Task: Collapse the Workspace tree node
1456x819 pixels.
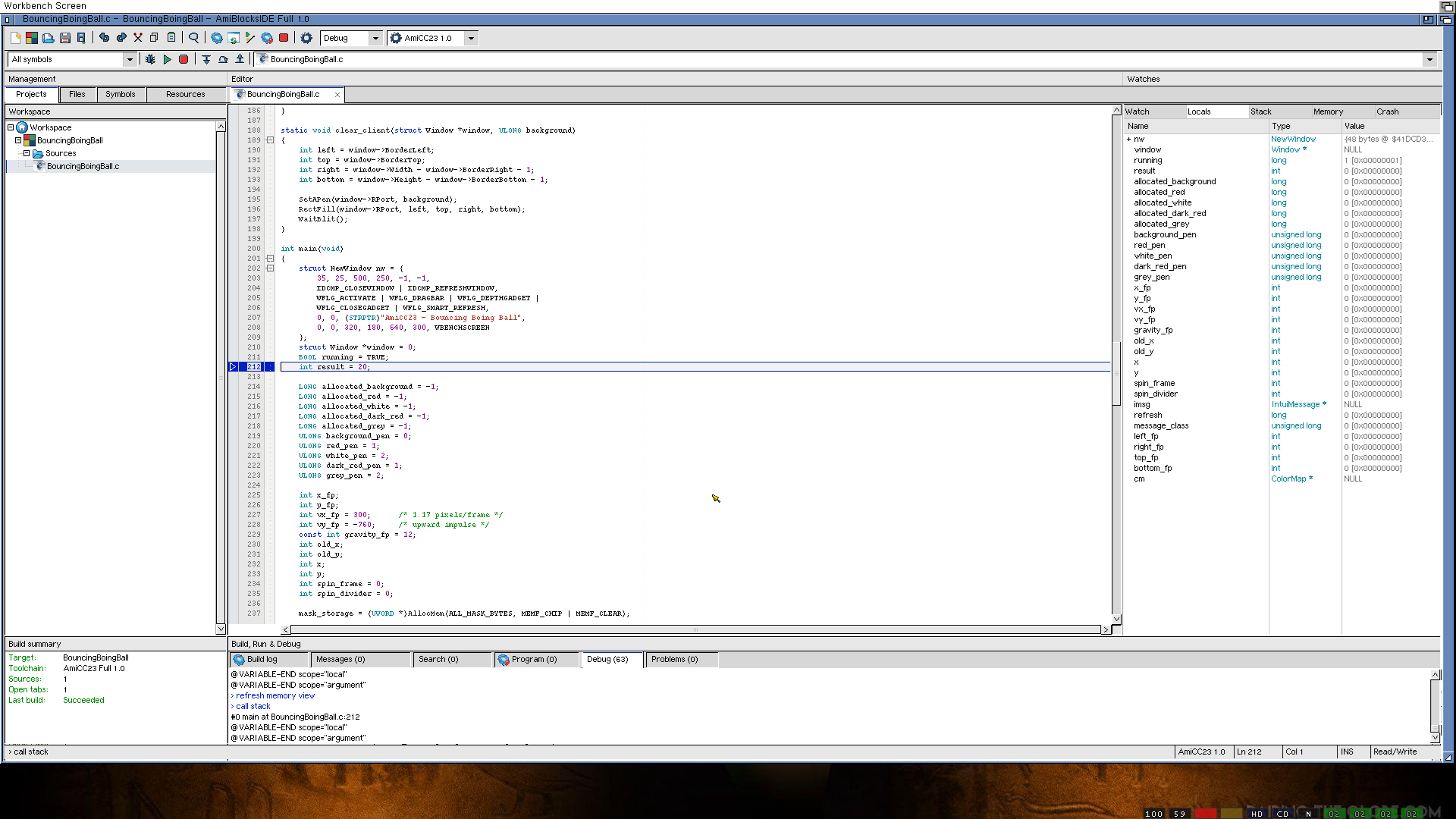Action: (11, 127)
